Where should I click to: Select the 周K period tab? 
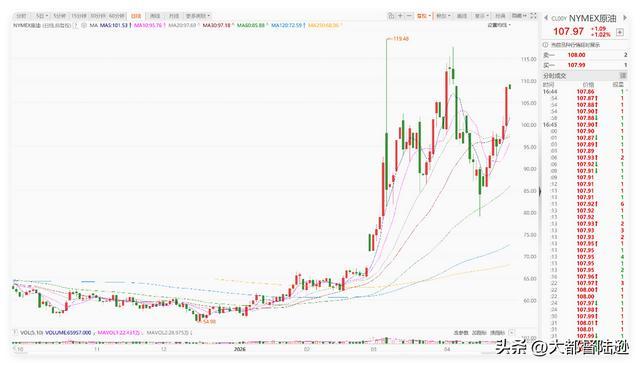[x=155, y=16]
